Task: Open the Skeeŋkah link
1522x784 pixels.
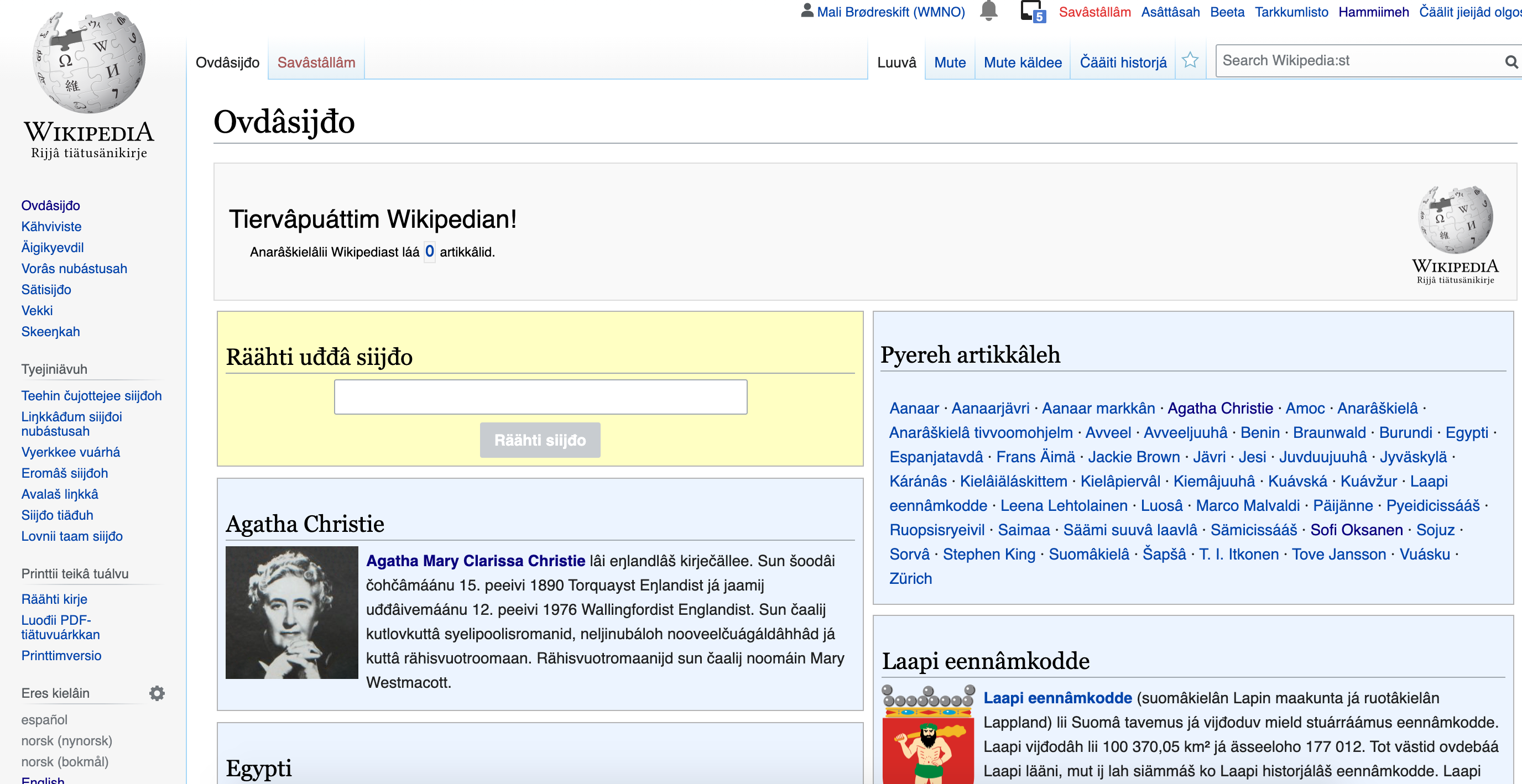Action: pos(50,332)
